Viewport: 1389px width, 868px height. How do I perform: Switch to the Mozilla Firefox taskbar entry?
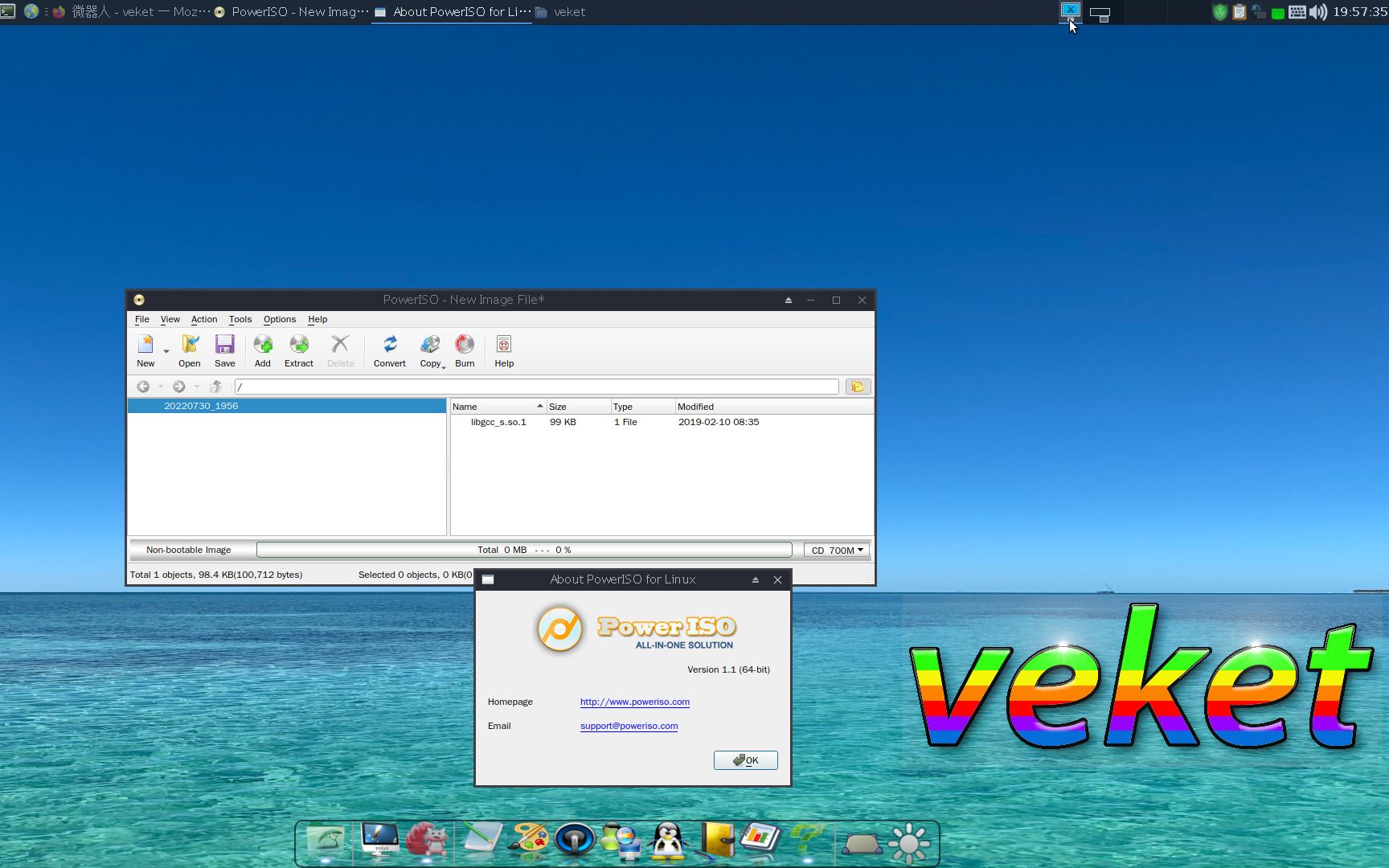point(129,12)
